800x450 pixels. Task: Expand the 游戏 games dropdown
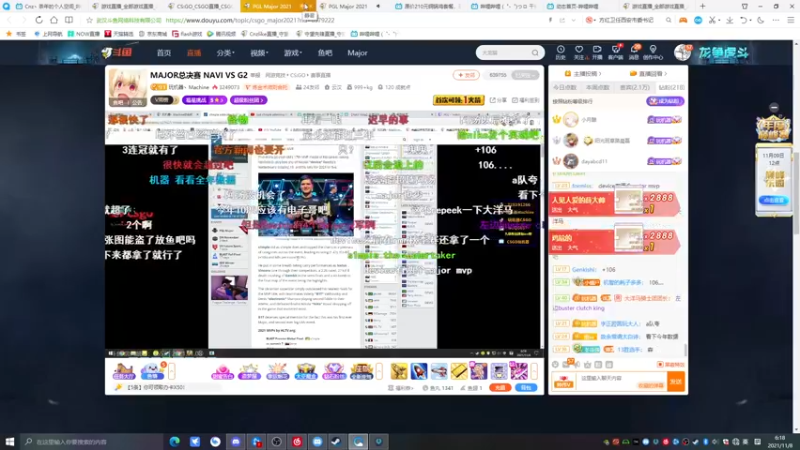[x=293, y=53]
